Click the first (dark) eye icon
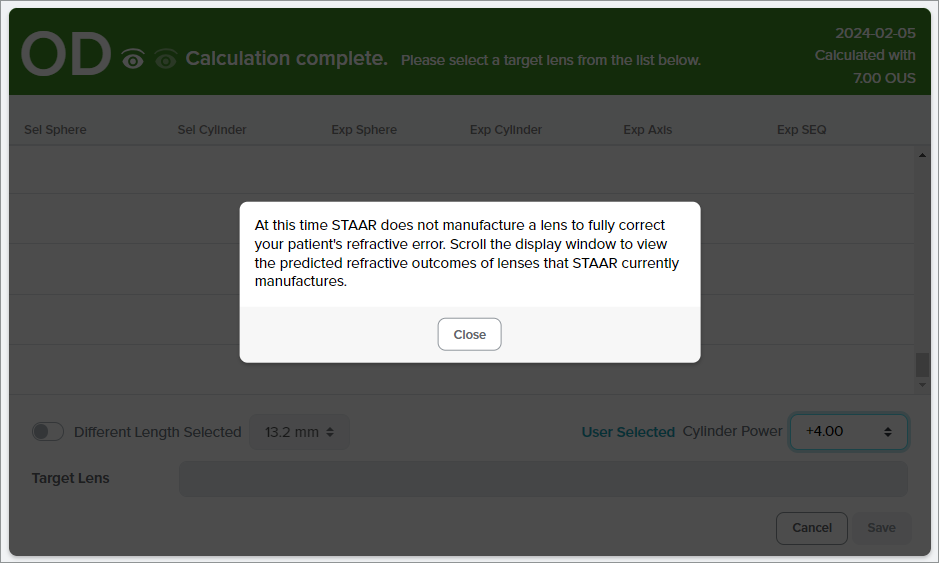 click(133, 60)
